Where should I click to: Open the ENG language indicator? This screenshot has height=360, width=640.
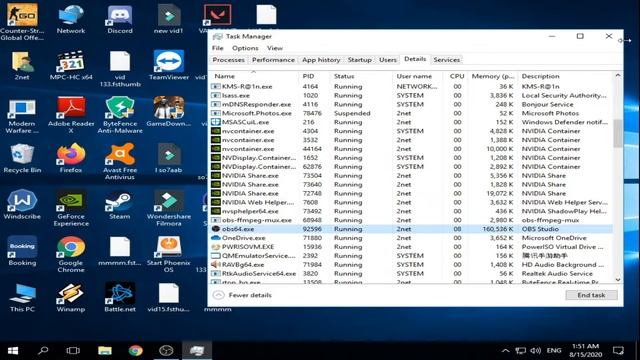coord(553,351)
